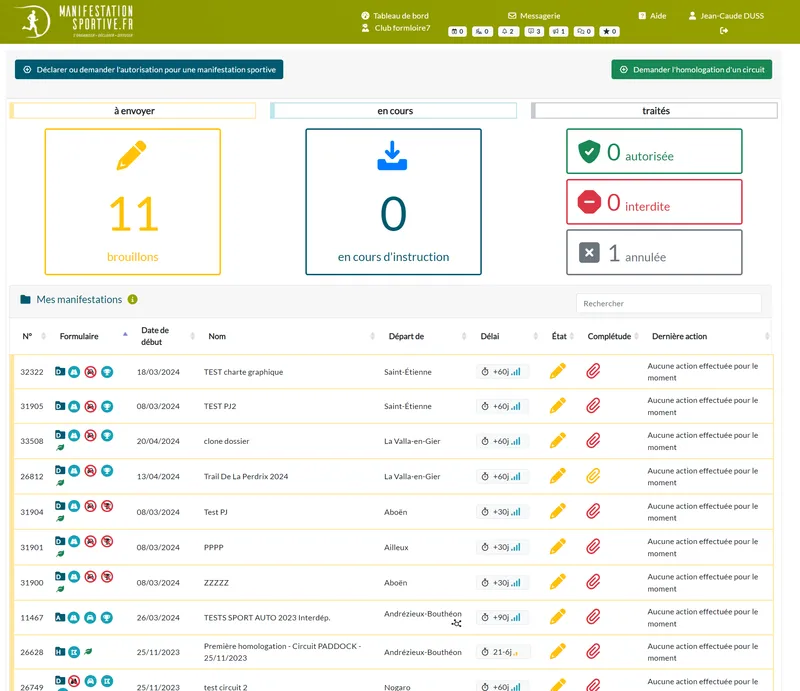The width and height of the screenshot is (800, 691).
Task: Click the number 31900 cell
Action: [32, 582]
